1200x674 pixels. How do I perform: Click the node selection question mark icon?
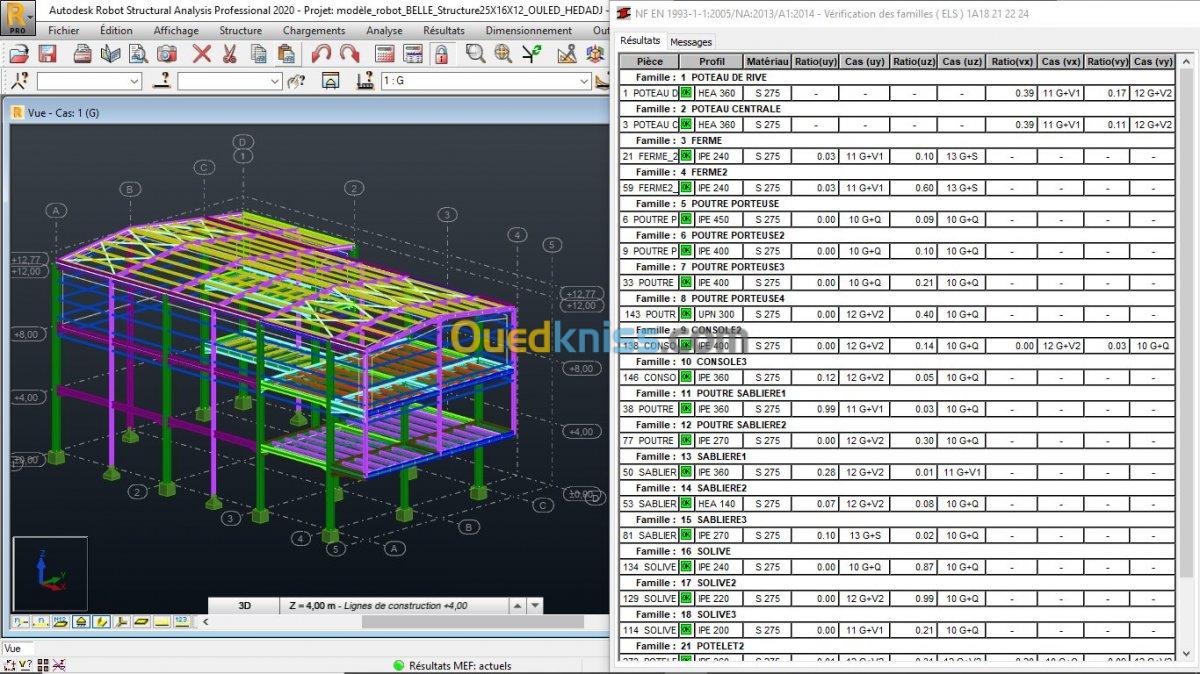point(19,81)
